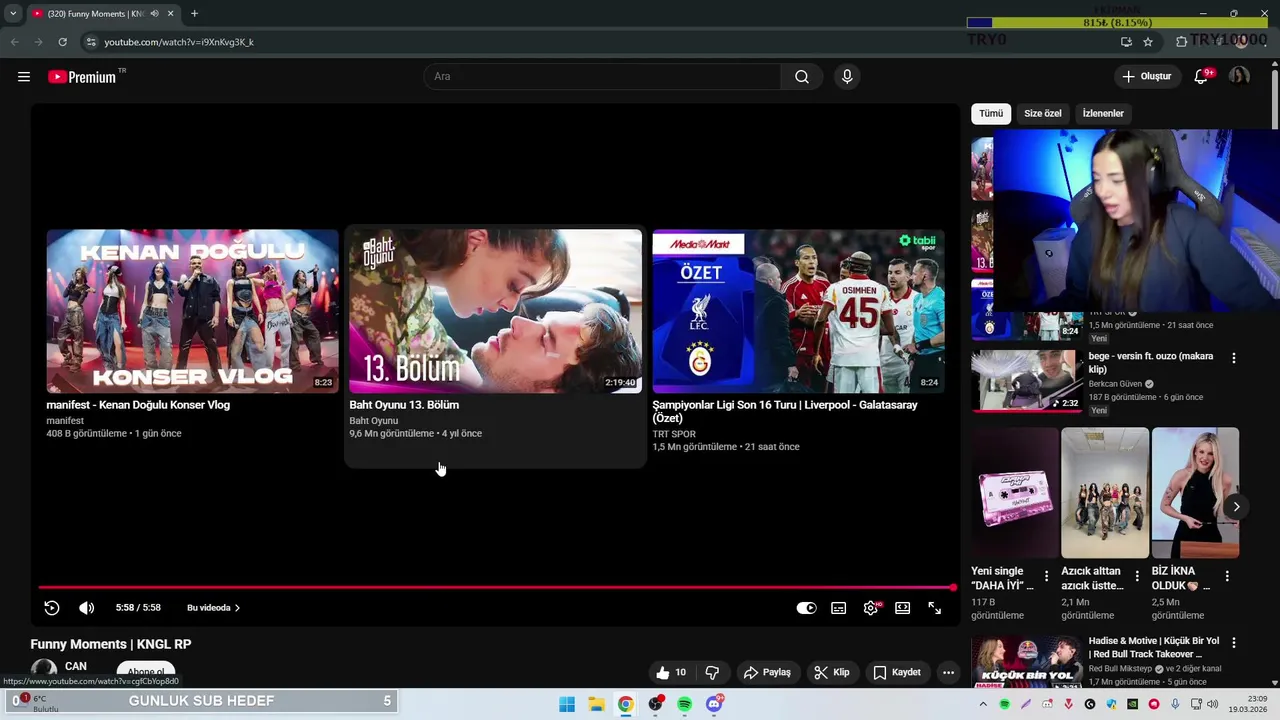The width and height of the screenshot is (1280, 720).
Task: Open File Explorer from the taskbar
Action: (596, 705)
